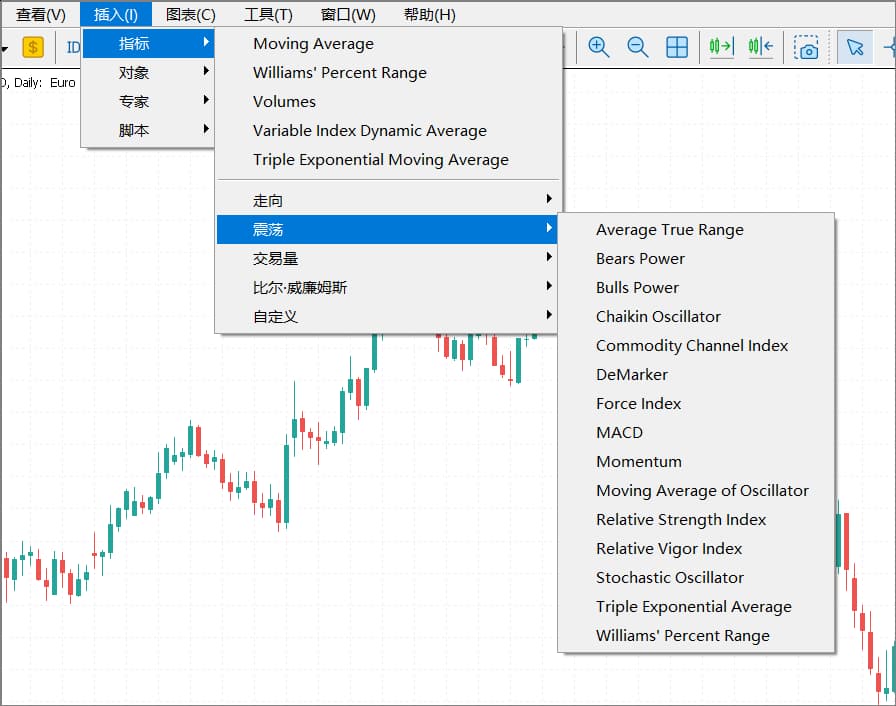896x706 pixels.
Task: Select the Tile Windows grid icon
Action: pos(679,46)
